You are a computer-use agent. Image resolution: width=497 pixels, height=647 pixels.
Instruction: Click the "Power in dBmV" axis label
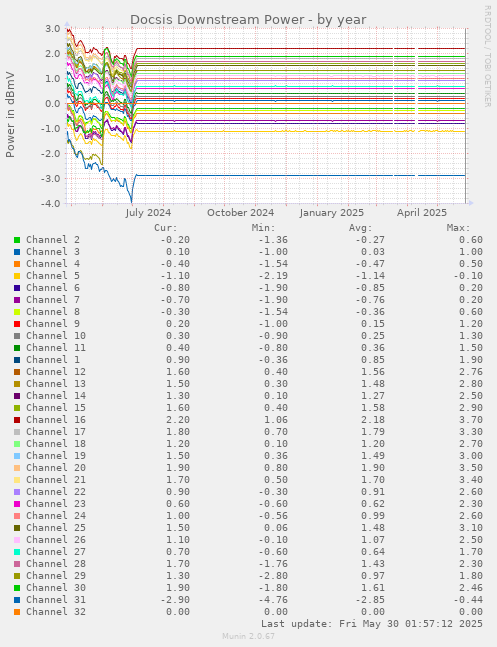point(10,115)
